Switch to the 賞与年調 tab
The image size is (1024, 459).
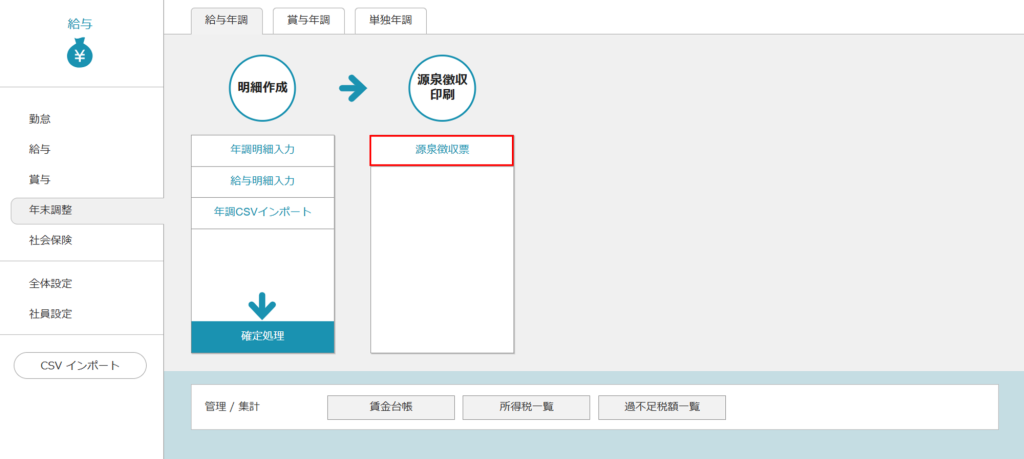click(x=308, y=20)
